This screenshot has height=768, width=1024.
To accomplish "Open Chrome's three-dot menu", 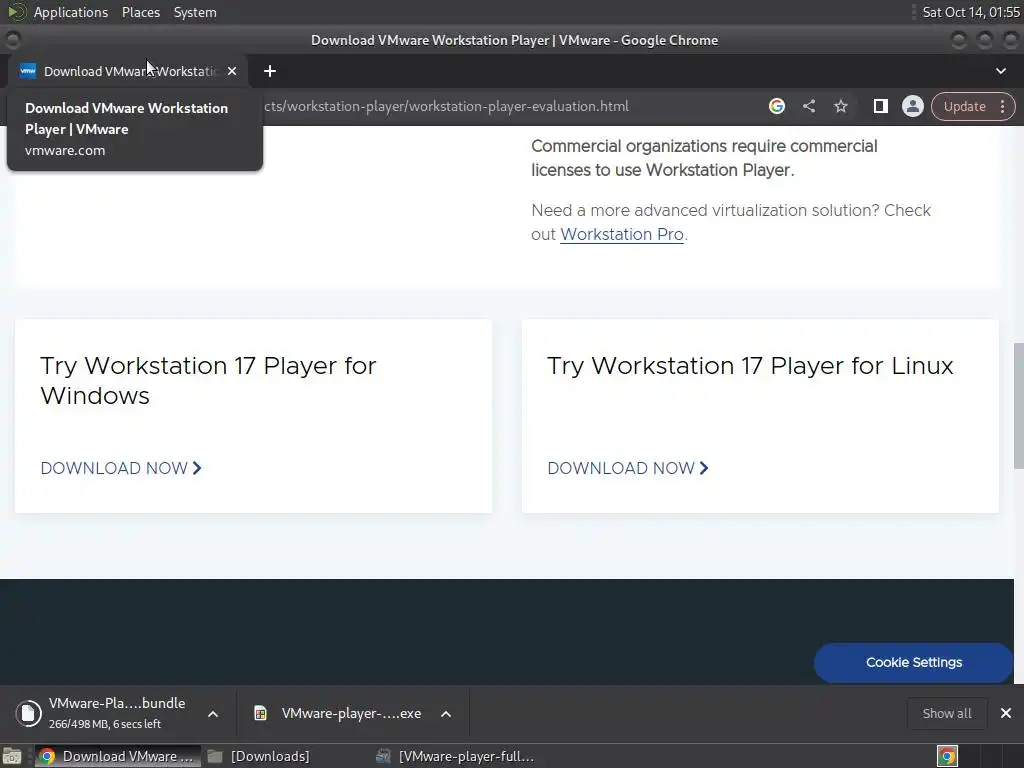I will click(x=1002, y=106).
